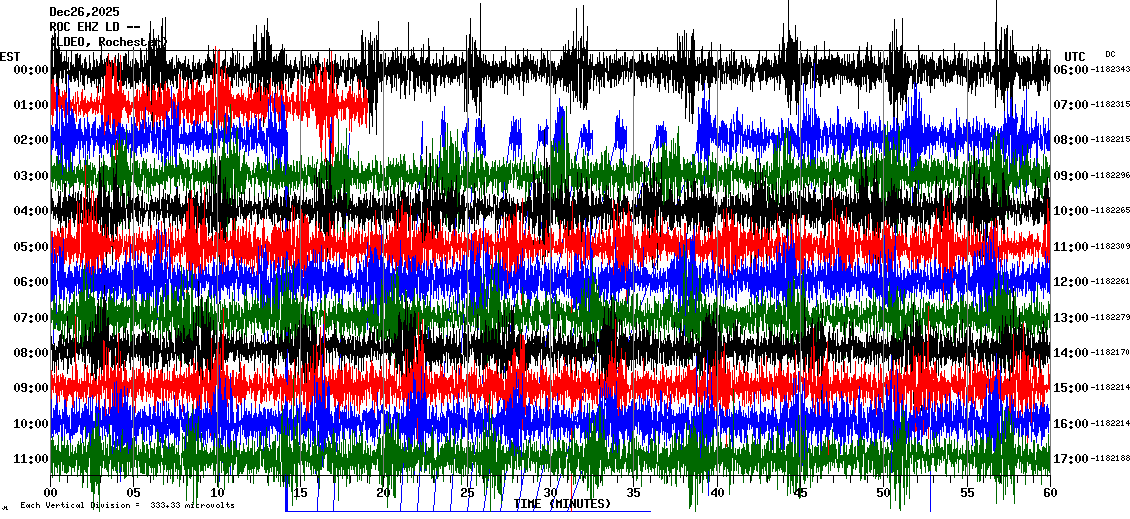Click the 09:00 UTC row label

pos(1072,176)
